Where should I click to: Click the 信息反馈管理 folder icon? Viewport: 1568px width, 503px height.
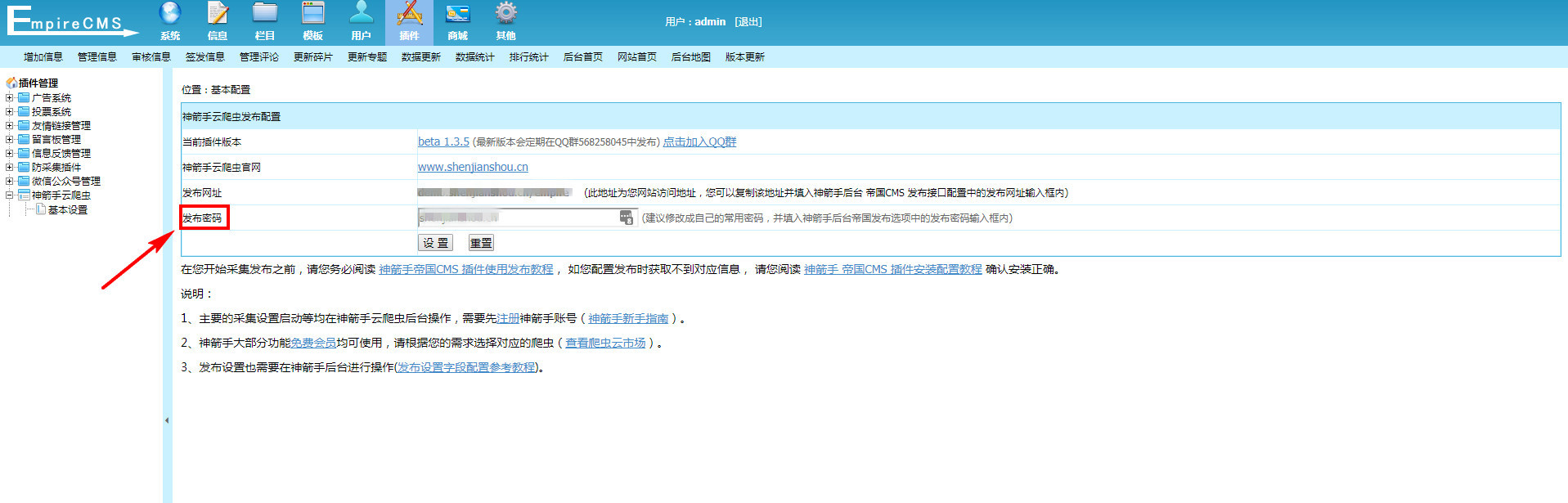click(24, 153)
